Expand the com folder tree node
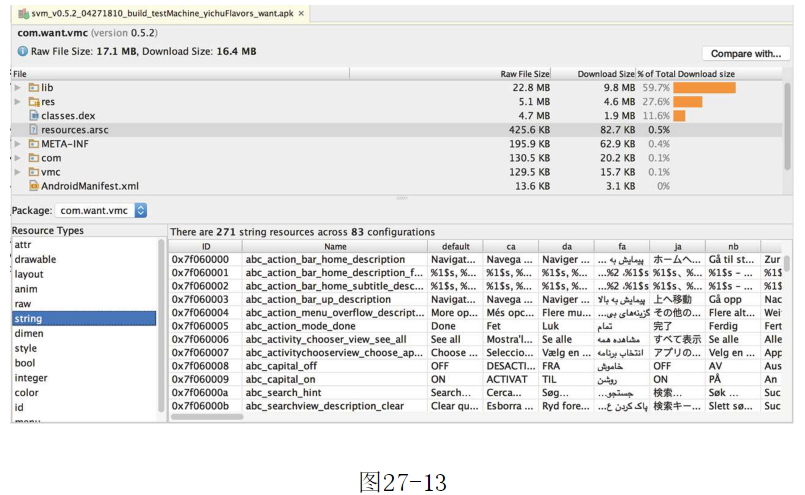The image size is (805, 495). pos(18,158)
